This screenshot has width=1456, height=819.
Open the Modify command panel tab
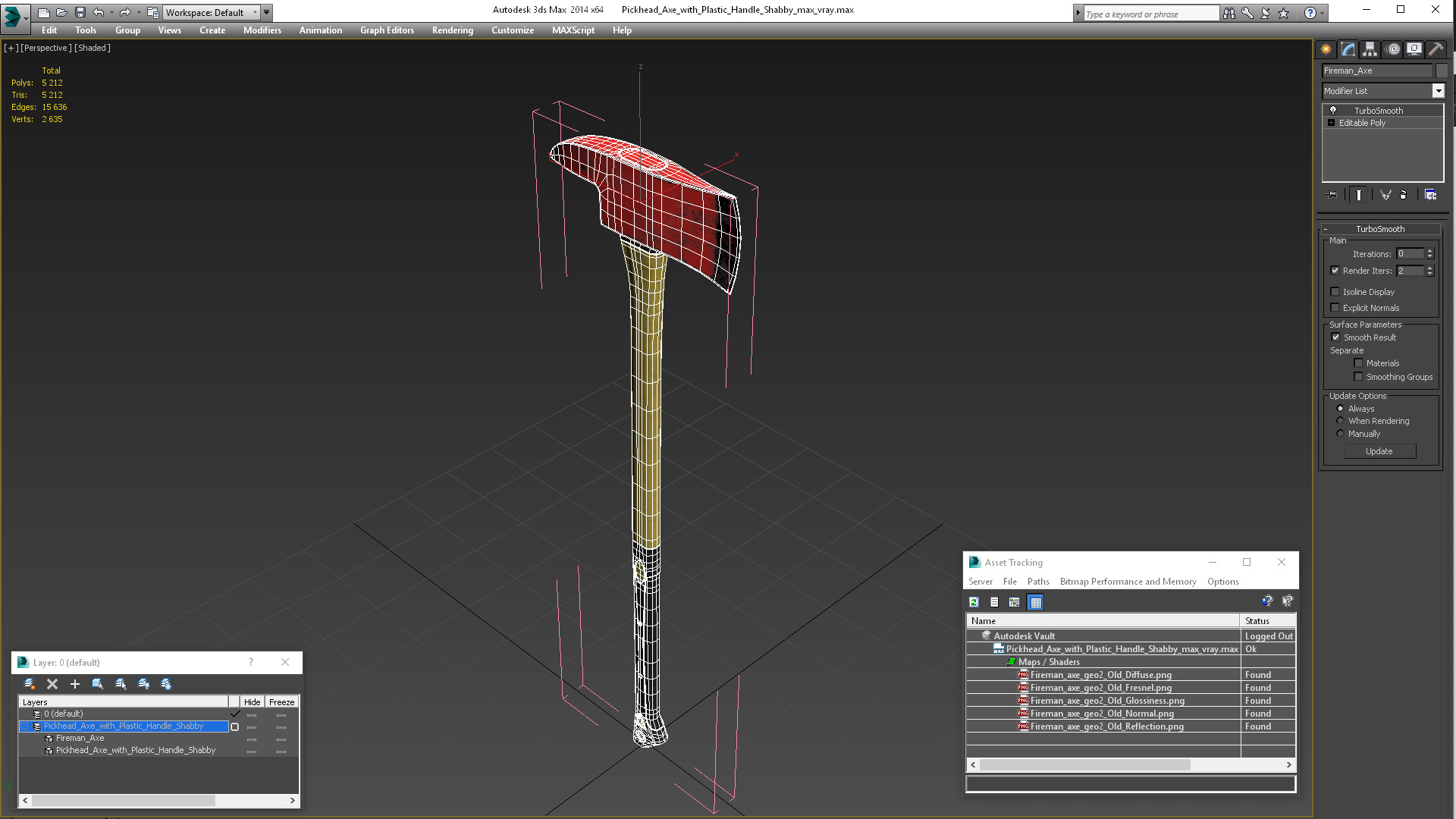click(x=1348, y=49)
